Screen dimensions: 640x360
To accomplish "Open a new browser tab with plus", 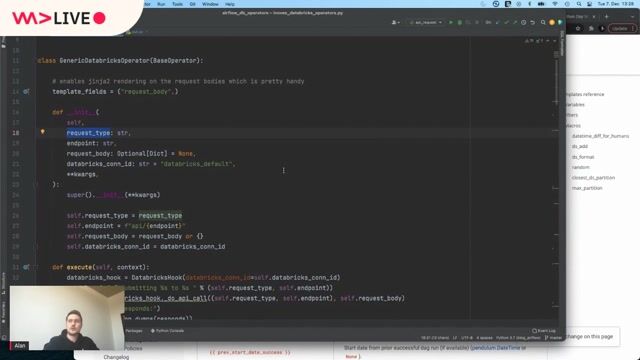I will 607,17.
